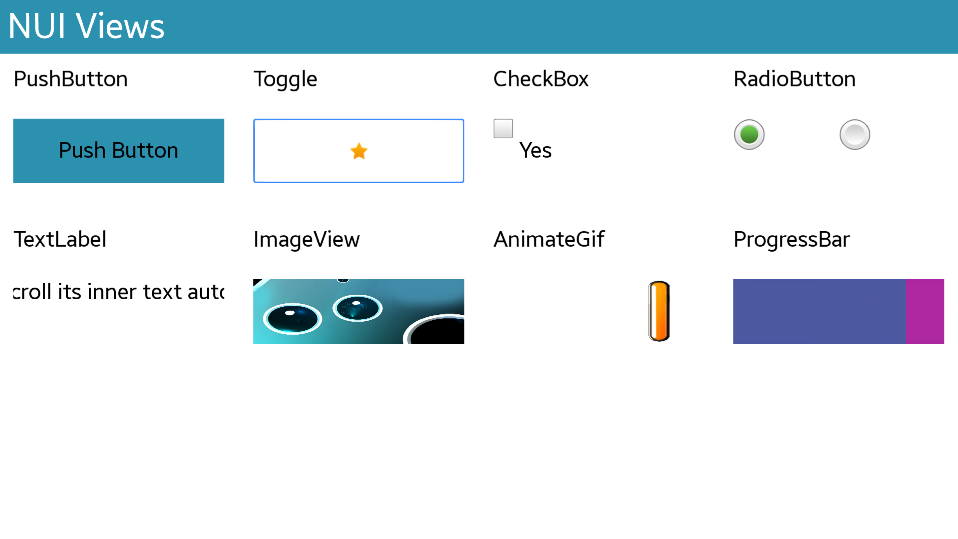Click the scrolling text label
This screenshot has height=539, width=958.
(118, 292)
